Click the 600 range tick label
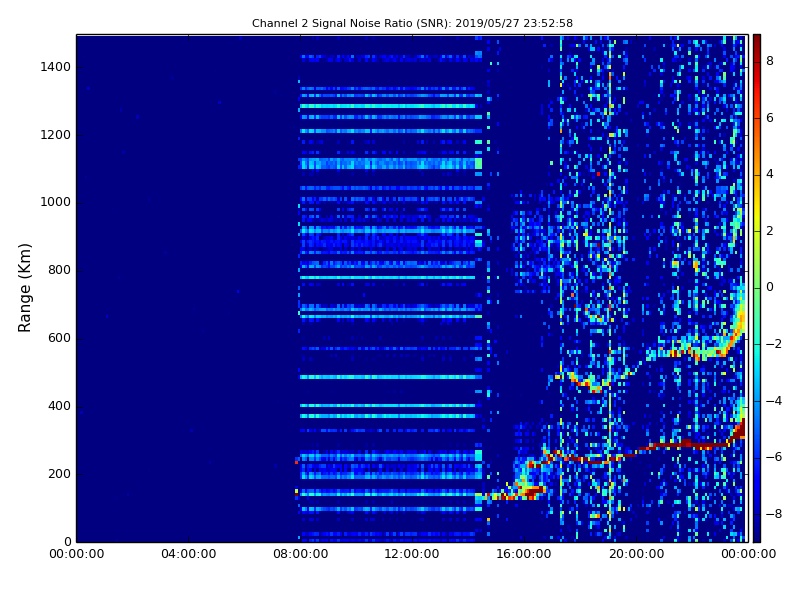The width and height of the screenshot is (800, 600). coord(59,338)
